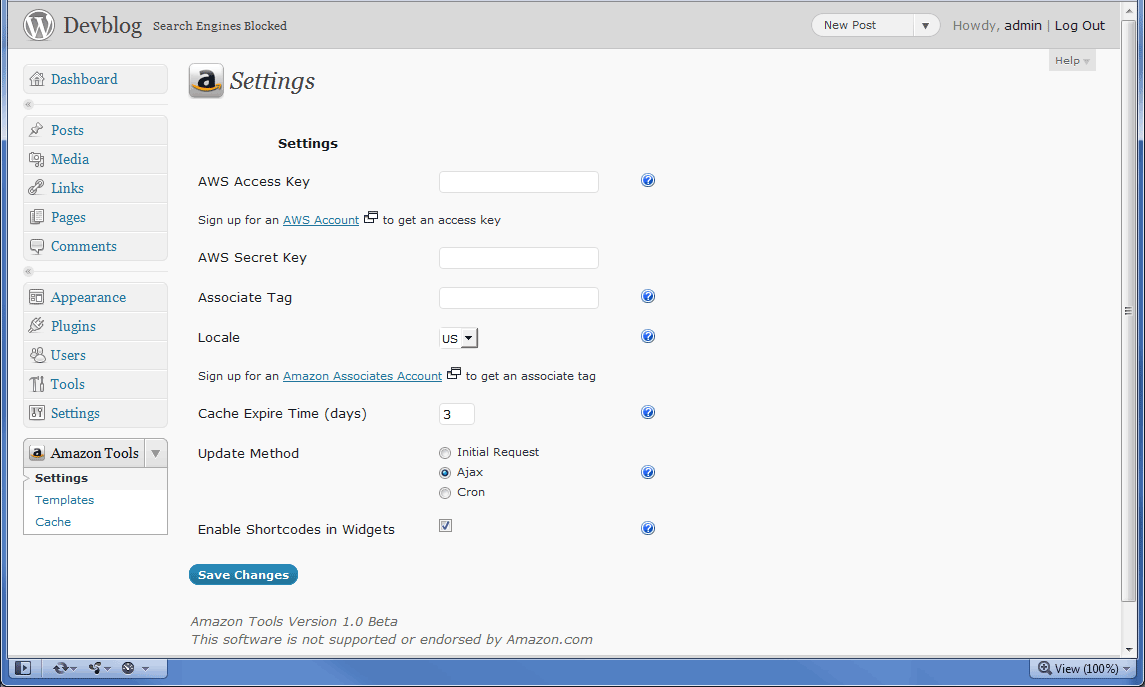The height and width of the screenshot is (687, 1145).
Task: Click the Associate Tag input field
Action: pyautogui.click(x=518, y=298)
